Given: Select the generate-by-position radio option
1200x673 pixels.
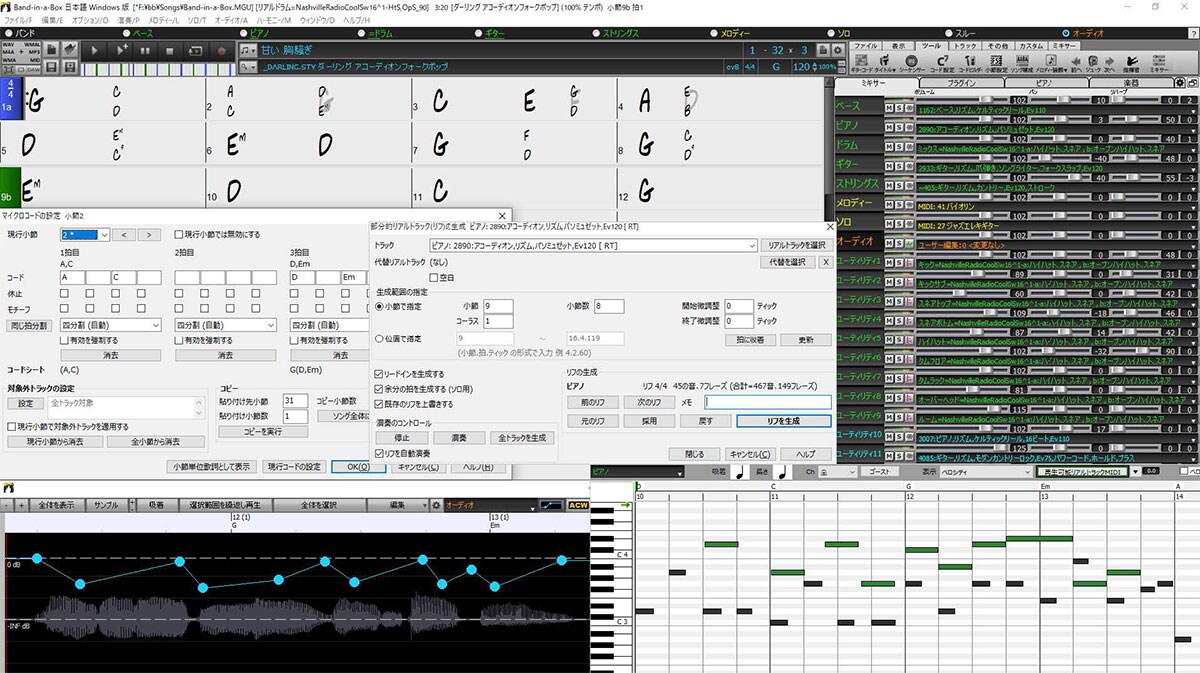Looking at the screenshot, I should tap(378, 339).
